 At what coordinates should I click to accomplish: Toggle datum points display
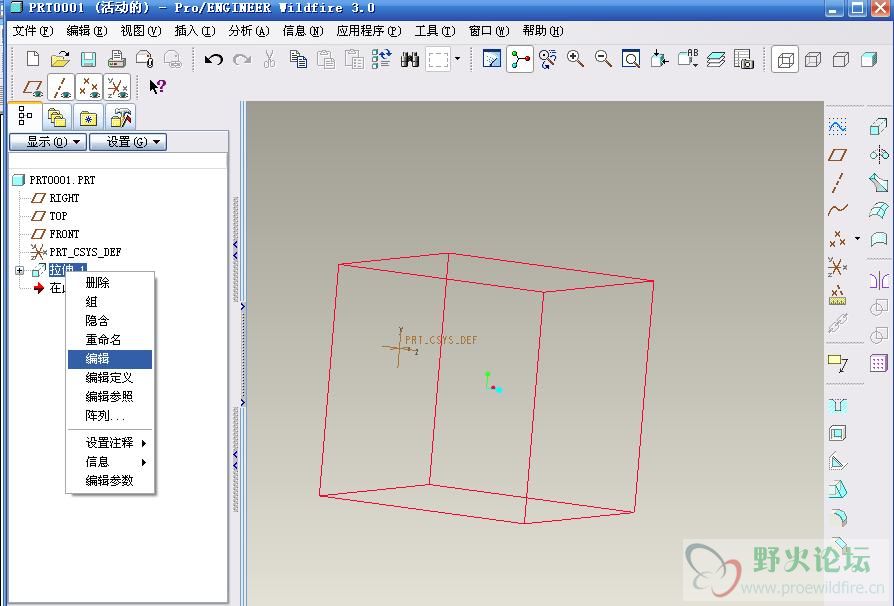pyautogui.click(x=90, y=88)
